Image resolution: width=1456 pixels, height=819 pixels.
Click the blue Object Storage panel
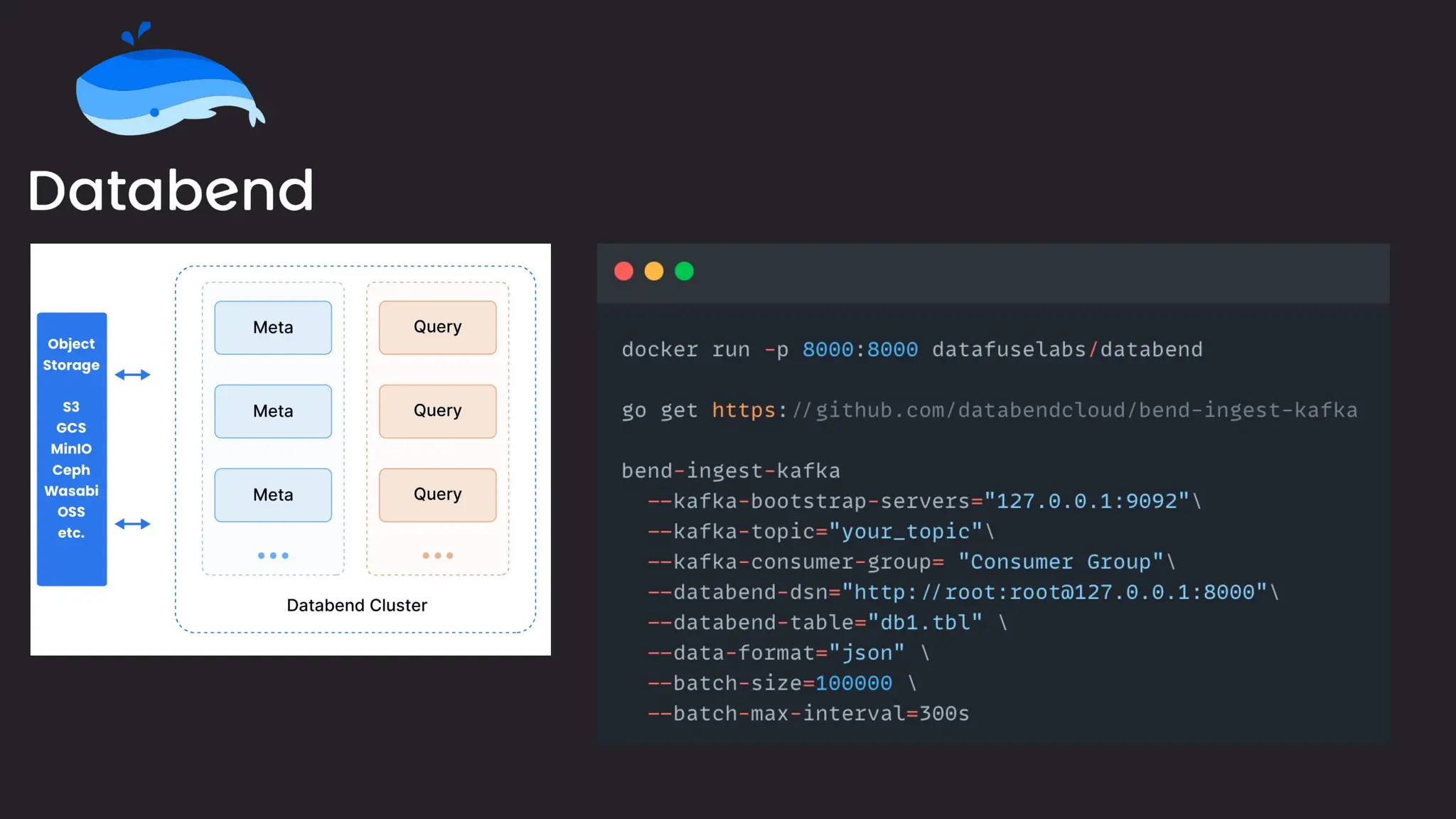coord(71,449)
